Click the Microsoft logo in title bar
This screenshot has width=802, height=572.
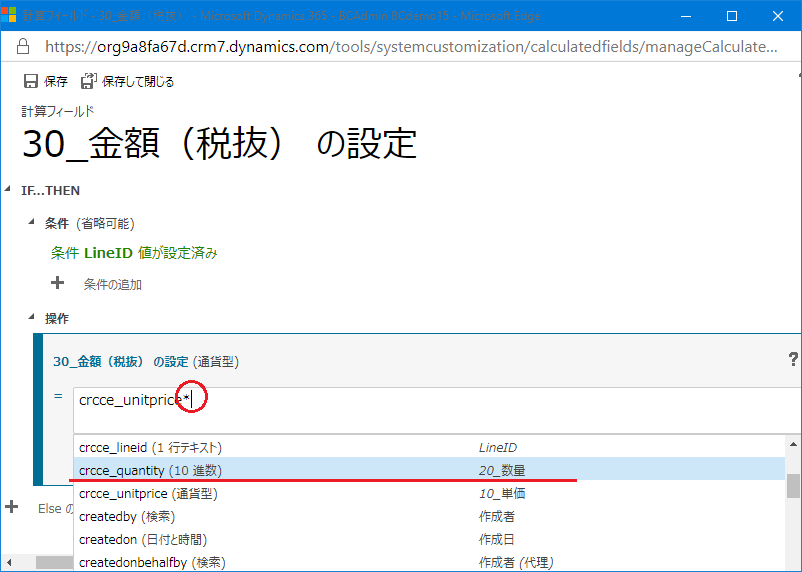coord(9,15)
